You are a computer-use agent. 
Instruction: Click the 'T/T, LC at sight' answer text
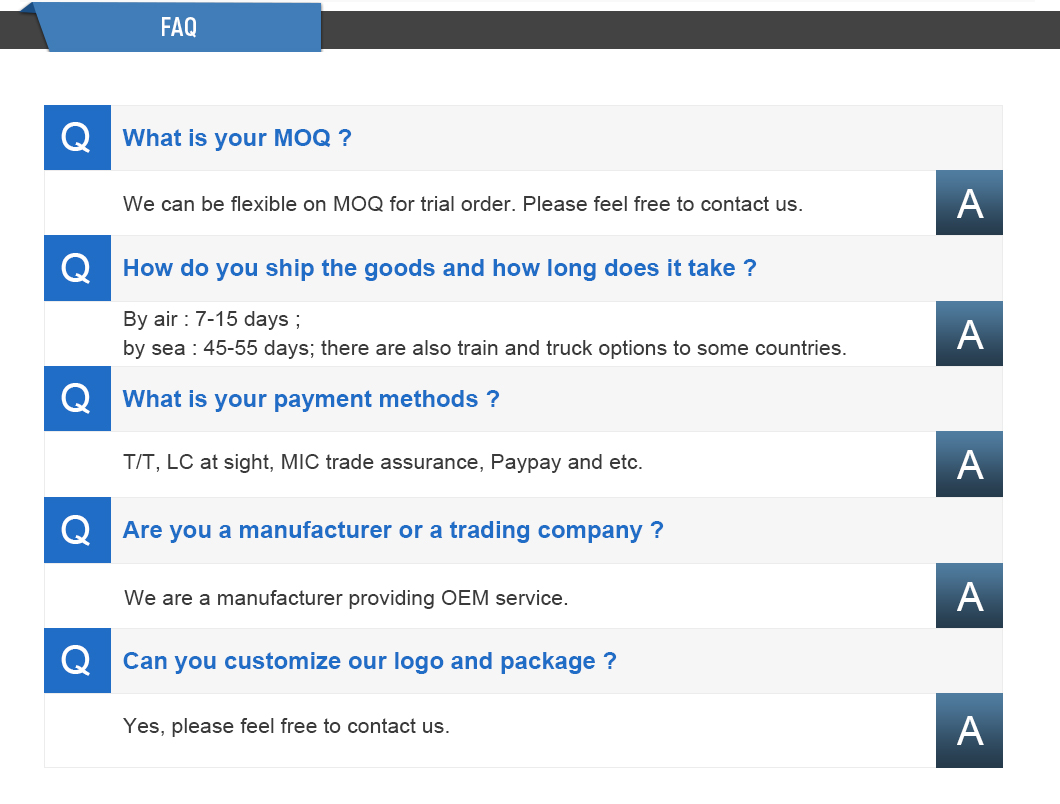click(383, 463)
